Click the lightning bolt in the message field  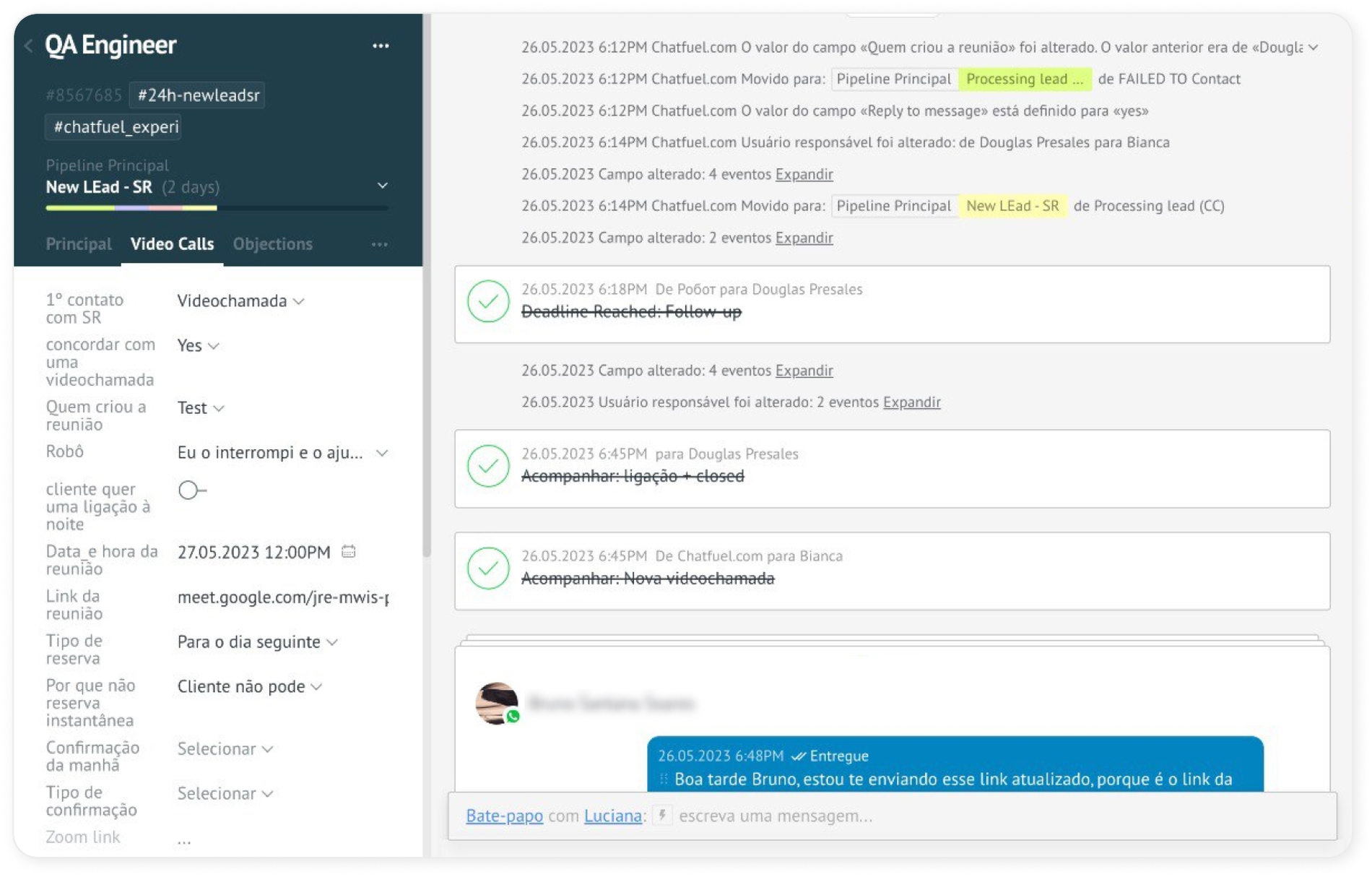pos(661,816)
